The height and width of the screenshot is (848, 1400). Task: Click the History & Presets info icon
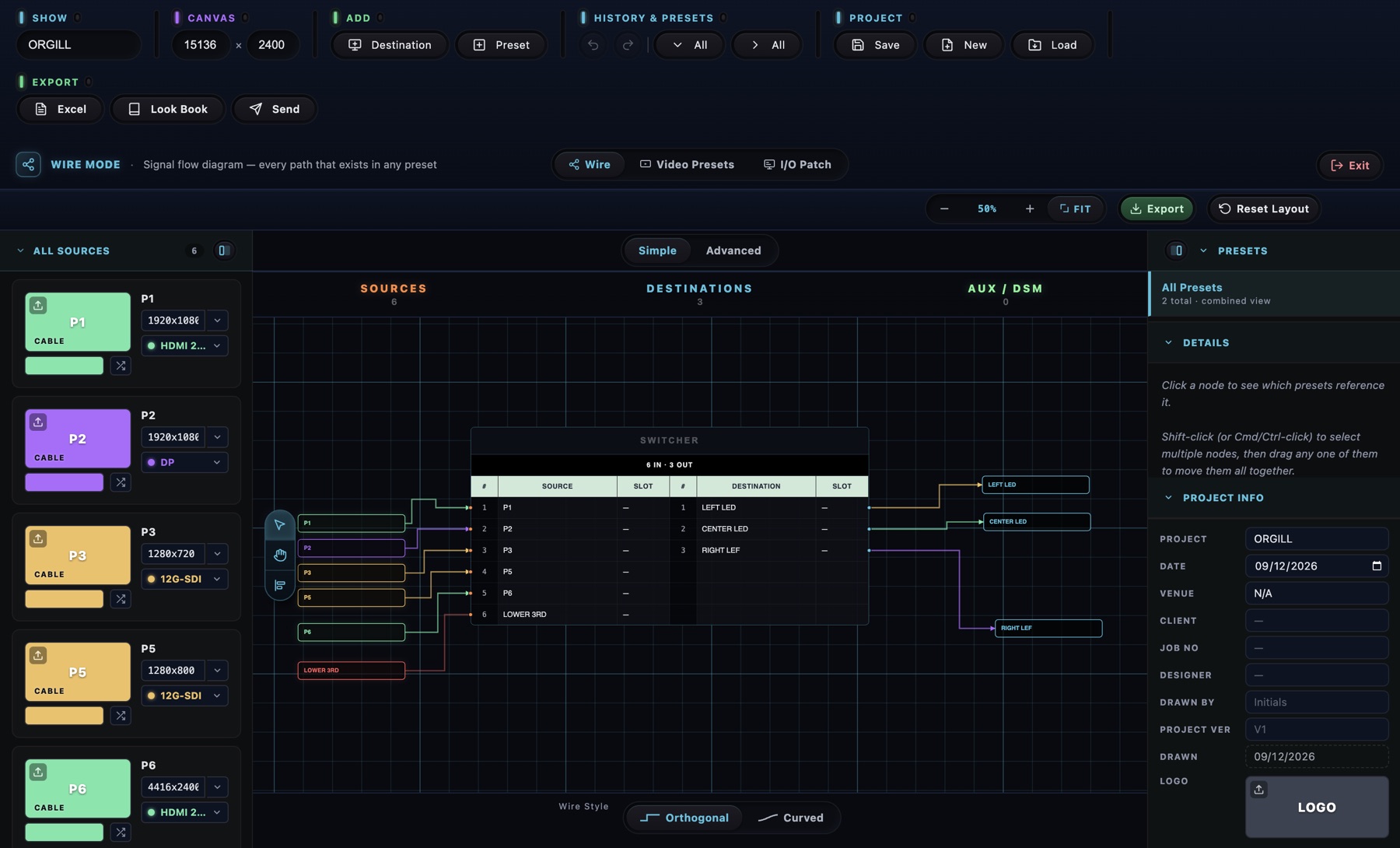[723, 18]
